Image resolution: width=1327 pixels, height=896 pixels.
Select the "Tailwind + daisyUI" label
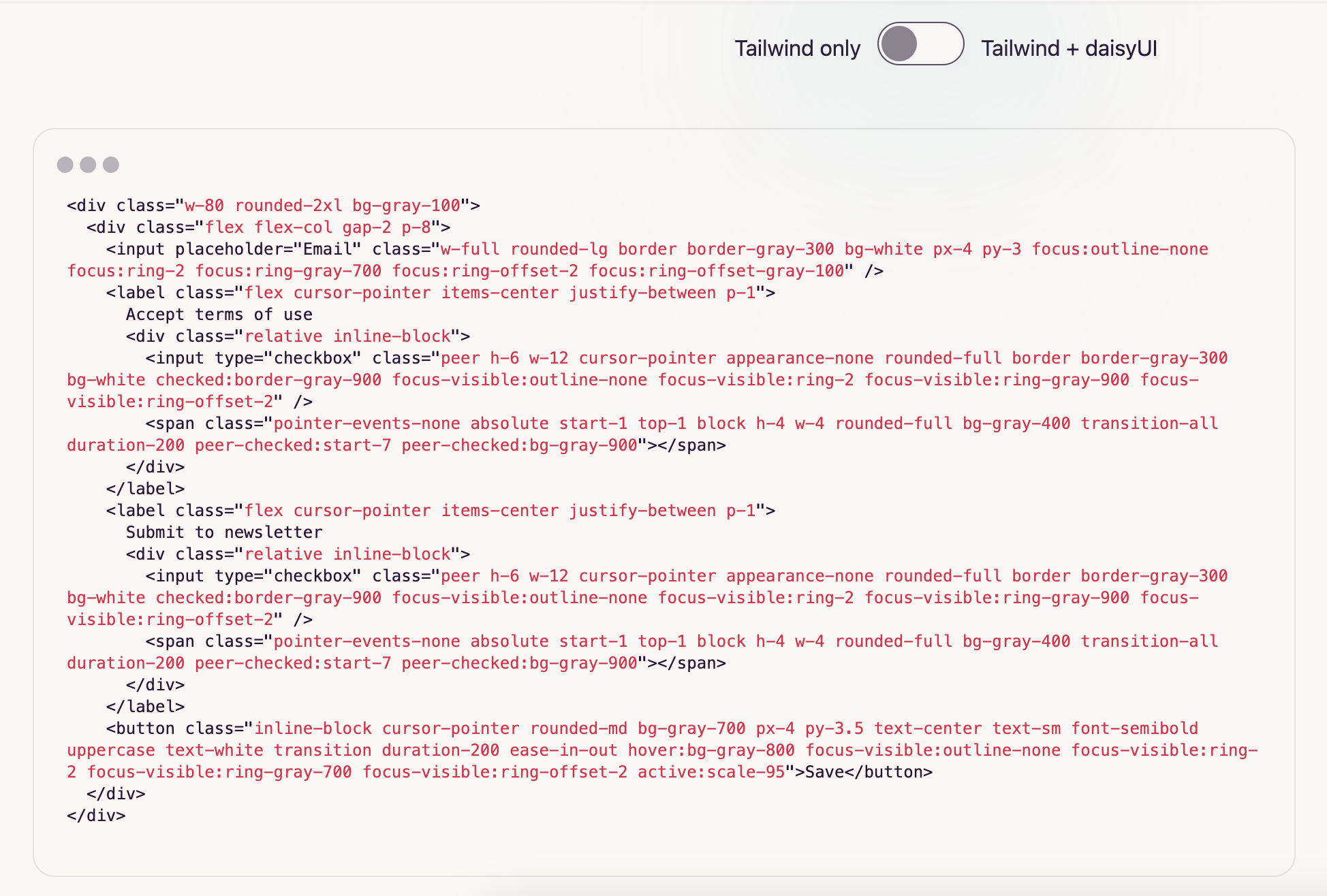click(x=1070, y=48)
